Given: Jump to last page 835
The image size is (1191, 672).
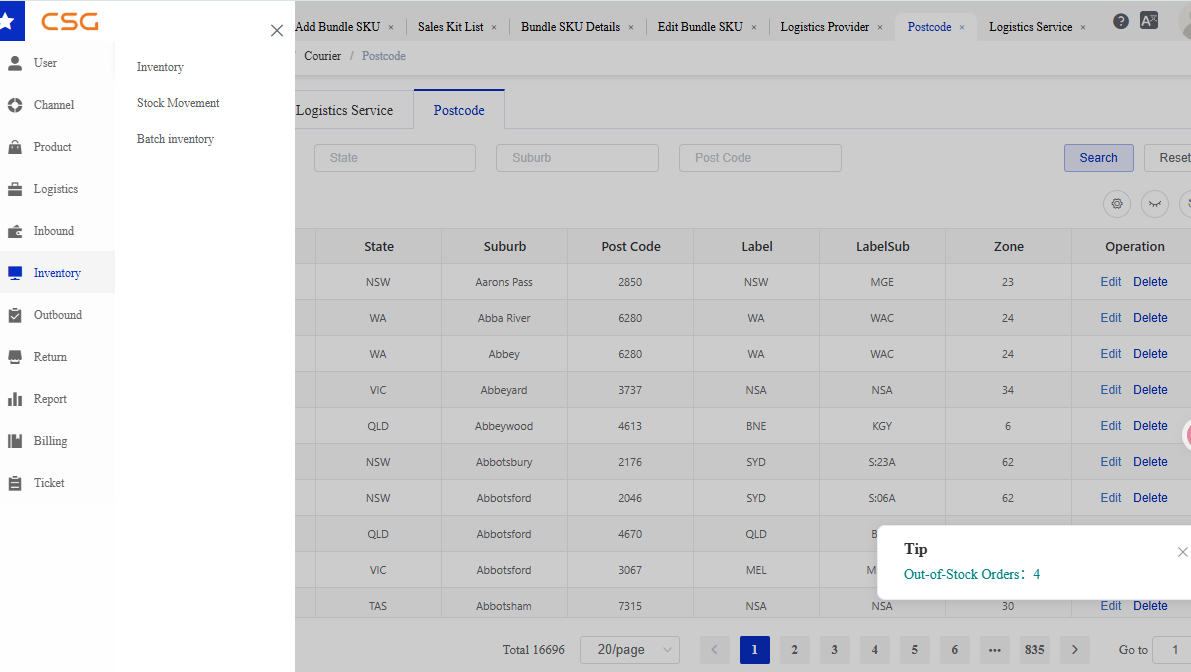Looking at the screenshot, I should coord(1035,650).
